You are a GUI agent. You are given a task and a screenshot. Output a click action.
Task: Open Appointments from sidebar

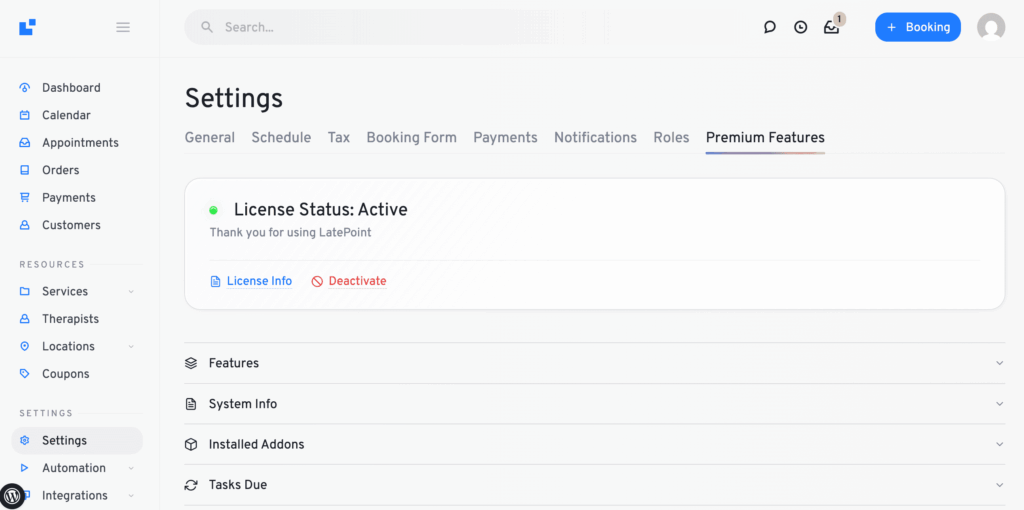pos(80,142)
